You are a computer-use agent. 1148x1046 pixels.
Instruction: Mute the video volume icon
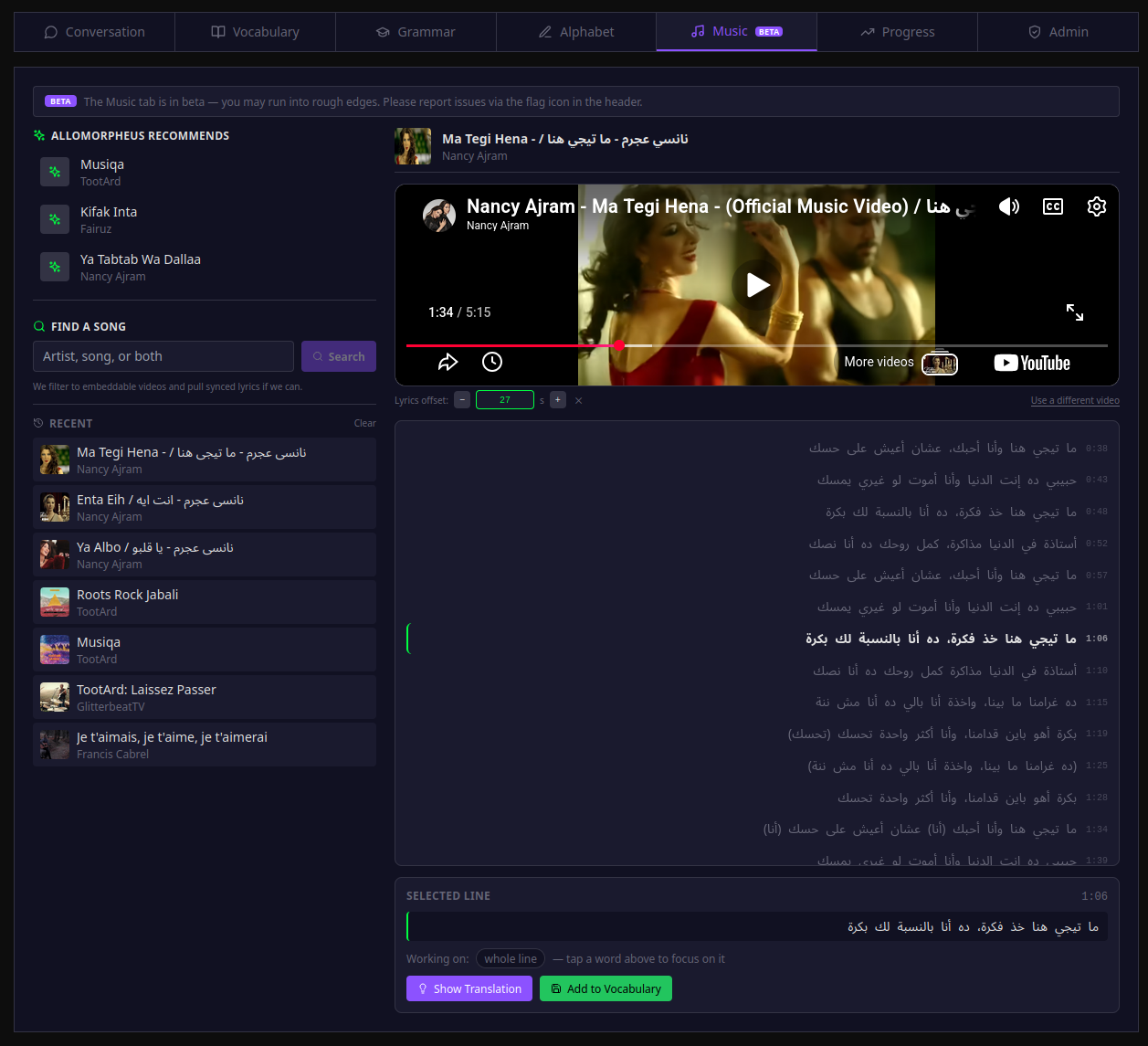click(x=1009, y=206)
